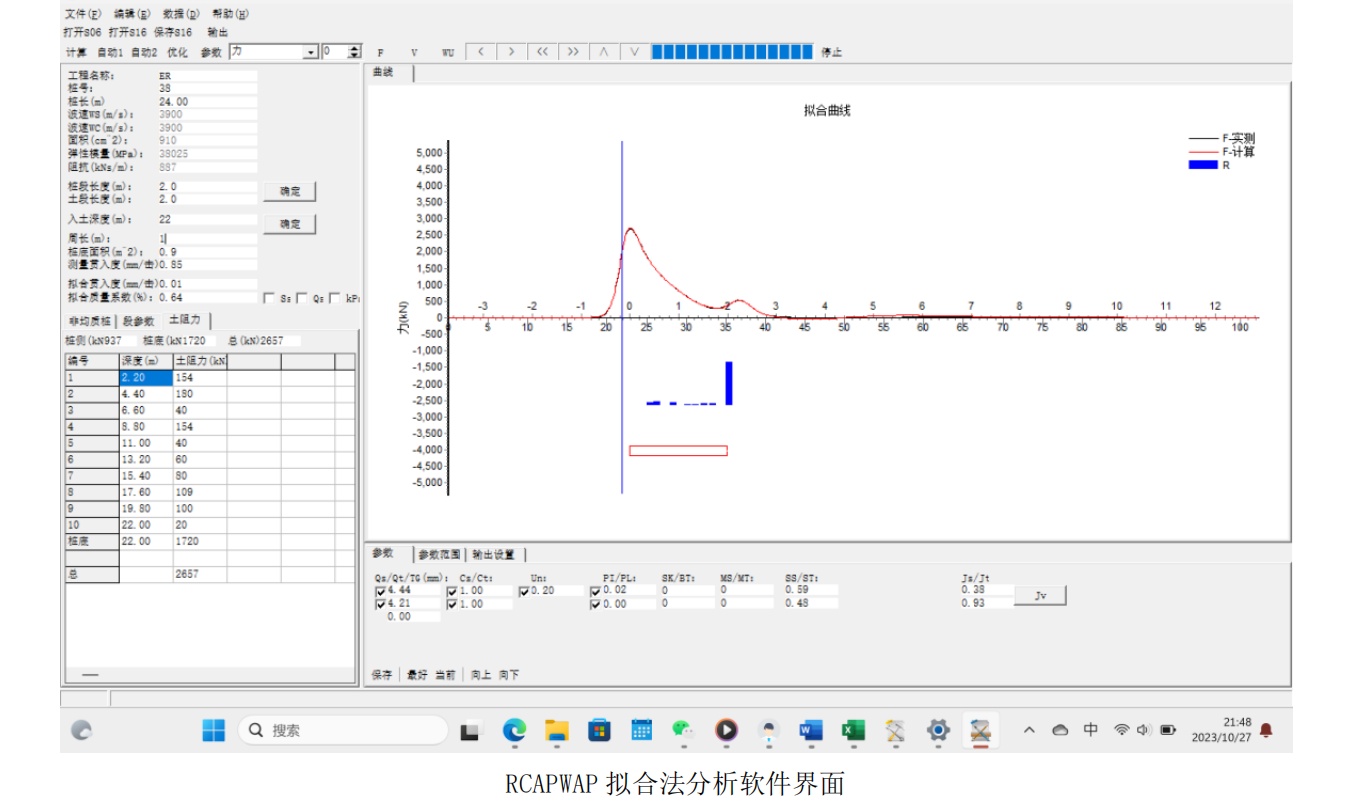Show hidden icons in system tray

click(1029, 731)
